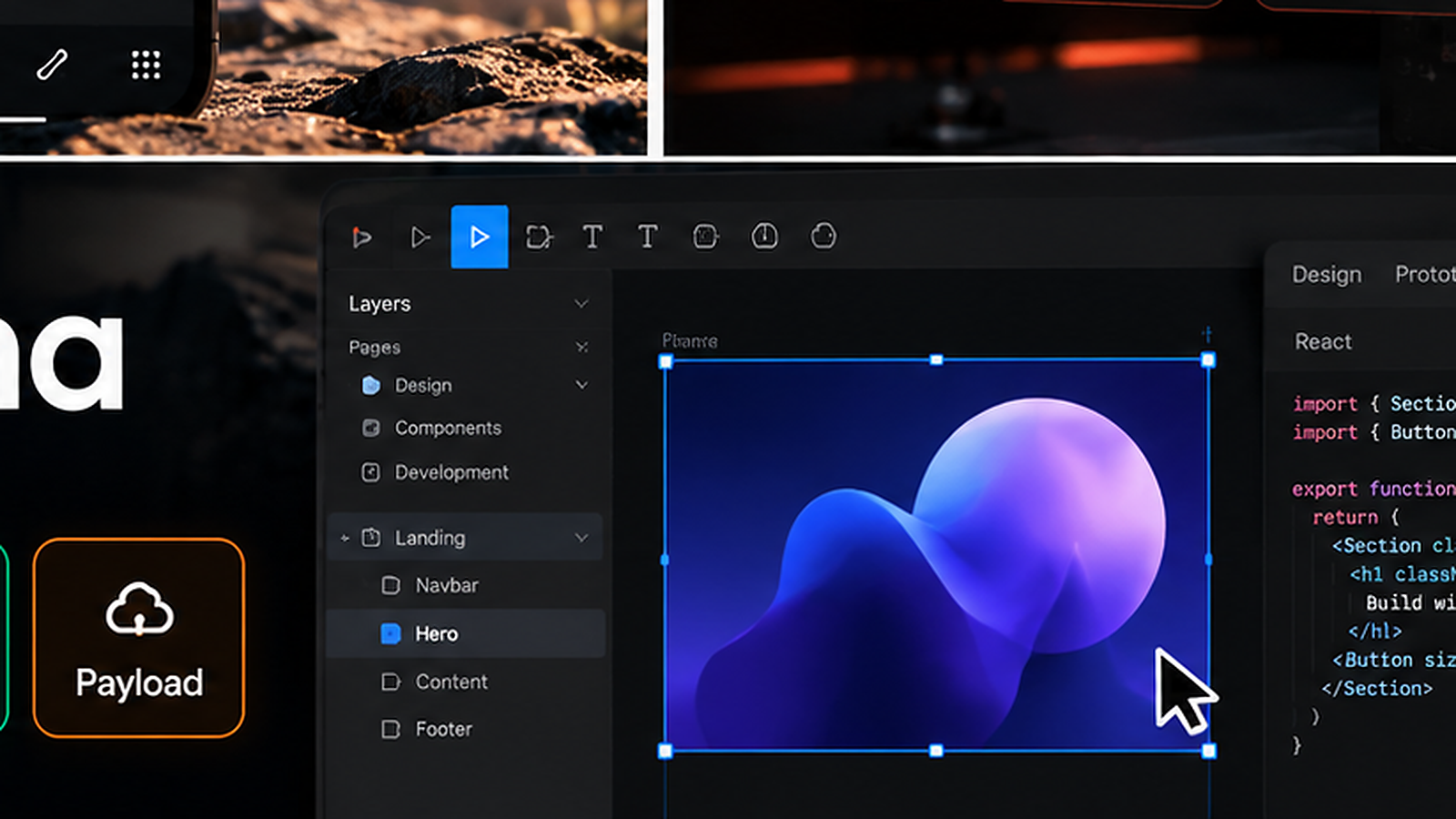
Task: Click the 'export function' code line
Action: (x=1374, y=489)
